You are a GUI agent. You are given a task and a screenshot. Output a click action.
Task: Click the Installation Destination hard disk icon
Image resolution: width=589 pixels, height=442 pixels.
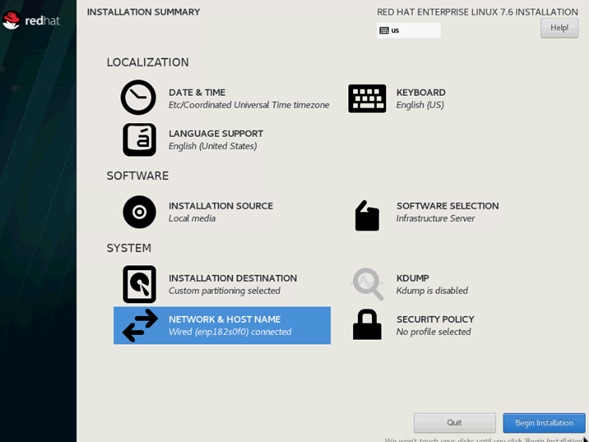click(139, 284)
